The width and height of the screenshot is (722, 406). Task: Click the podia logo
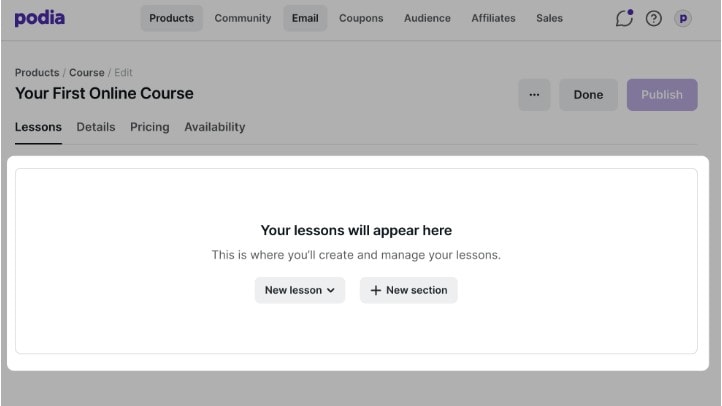39,18
